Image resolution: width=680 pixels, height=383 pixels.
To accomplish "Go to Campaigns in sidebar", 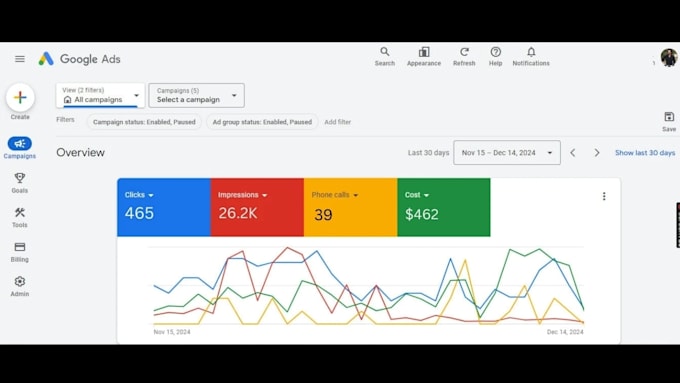I will (x=20, y=148).
